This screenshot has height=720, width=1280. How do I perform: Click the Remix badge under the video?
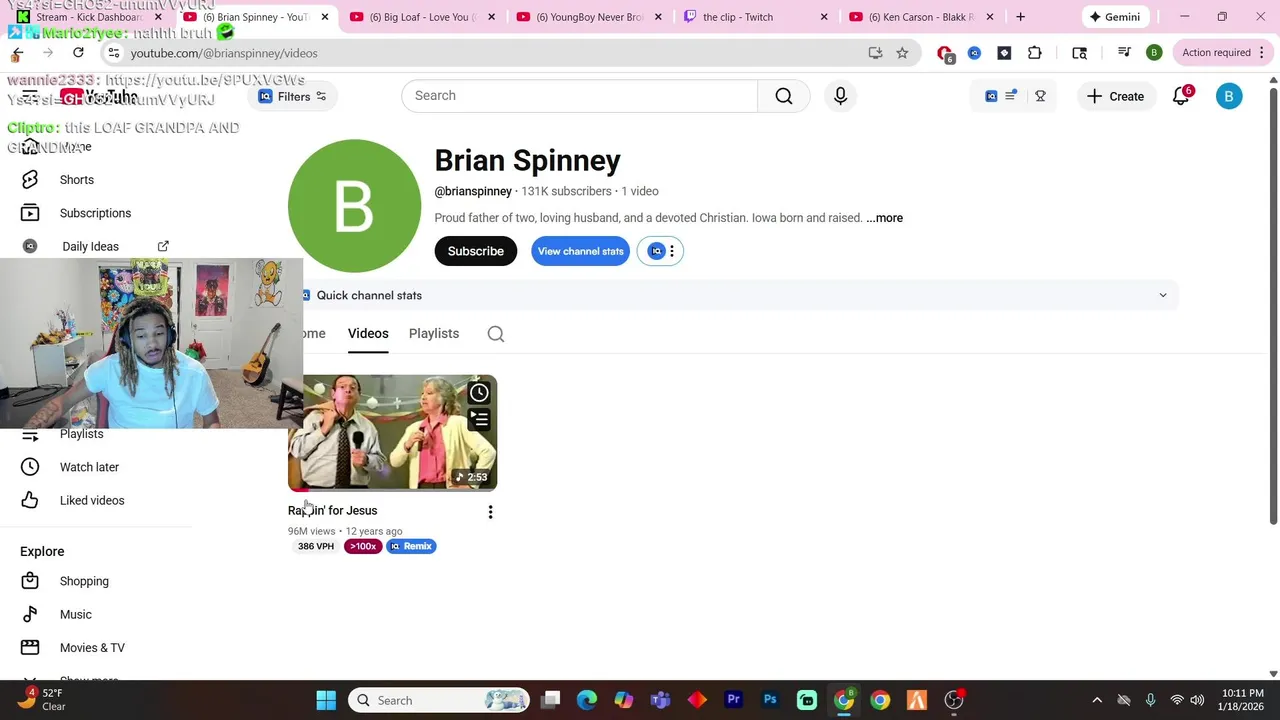pyautogui.click(x=412, y=546)
